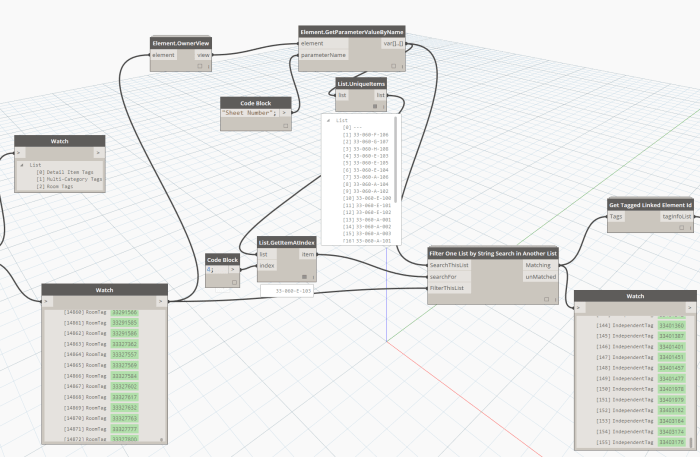Select the Matching output port
The width and height of the screenshot is (700, 457).
[x=541, y=265]
